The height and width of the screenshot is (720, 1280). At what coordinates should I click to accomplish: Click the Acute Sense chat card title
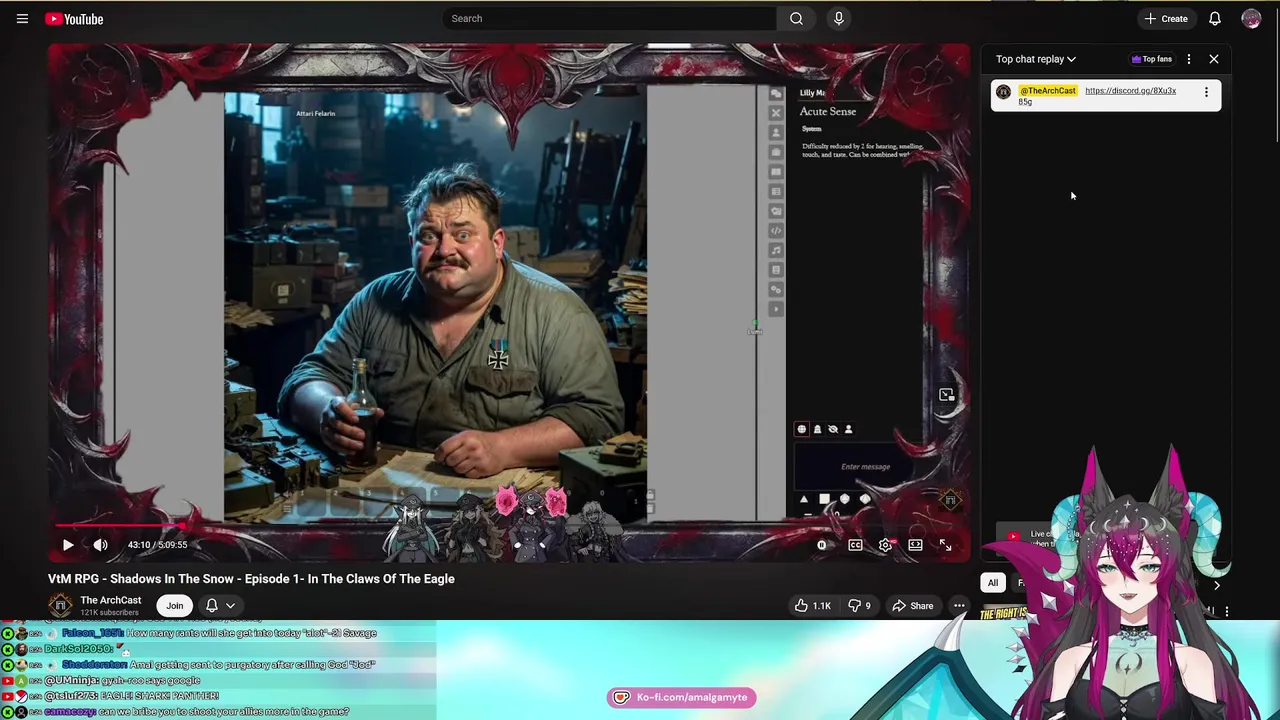click(x=828, y=112)
